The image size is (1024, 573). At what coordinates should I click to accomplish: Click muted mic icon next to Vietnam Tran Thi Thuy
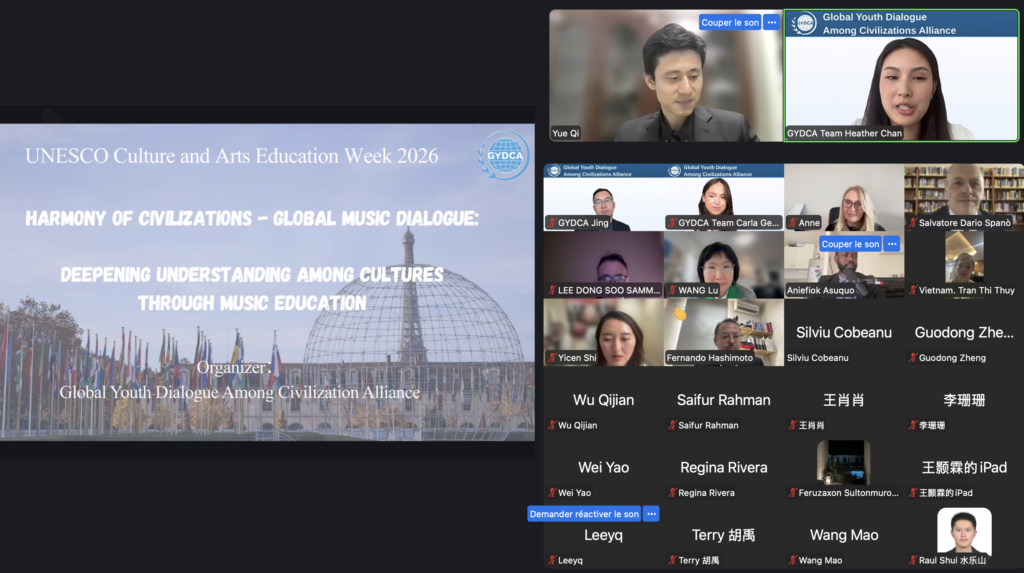(912, 290)
